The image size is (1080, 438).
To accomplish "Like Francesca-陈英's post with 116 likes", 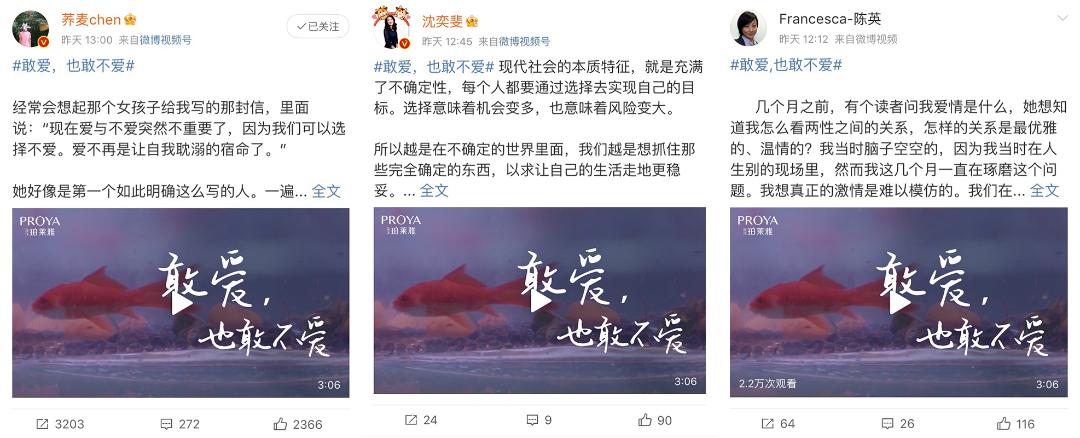I will [x=1015, y=424].
